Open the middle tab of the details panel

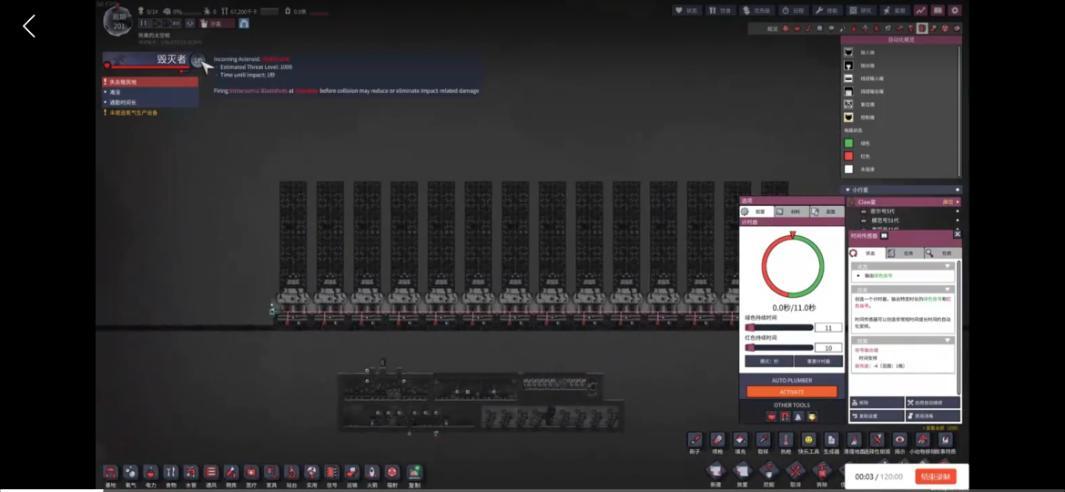[905, 253]
